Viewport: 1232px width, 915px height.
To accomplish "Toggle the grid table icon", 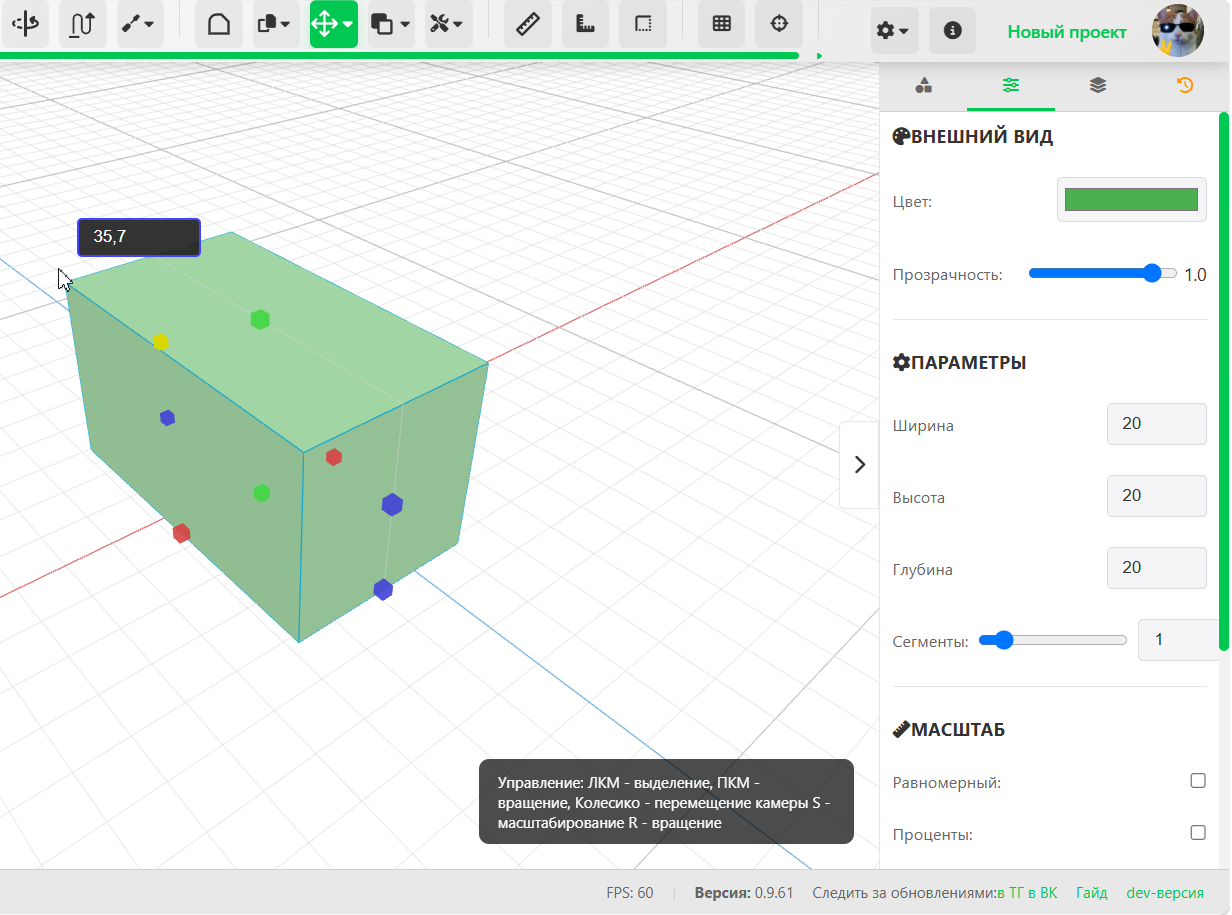I will (x=721, y=24).
